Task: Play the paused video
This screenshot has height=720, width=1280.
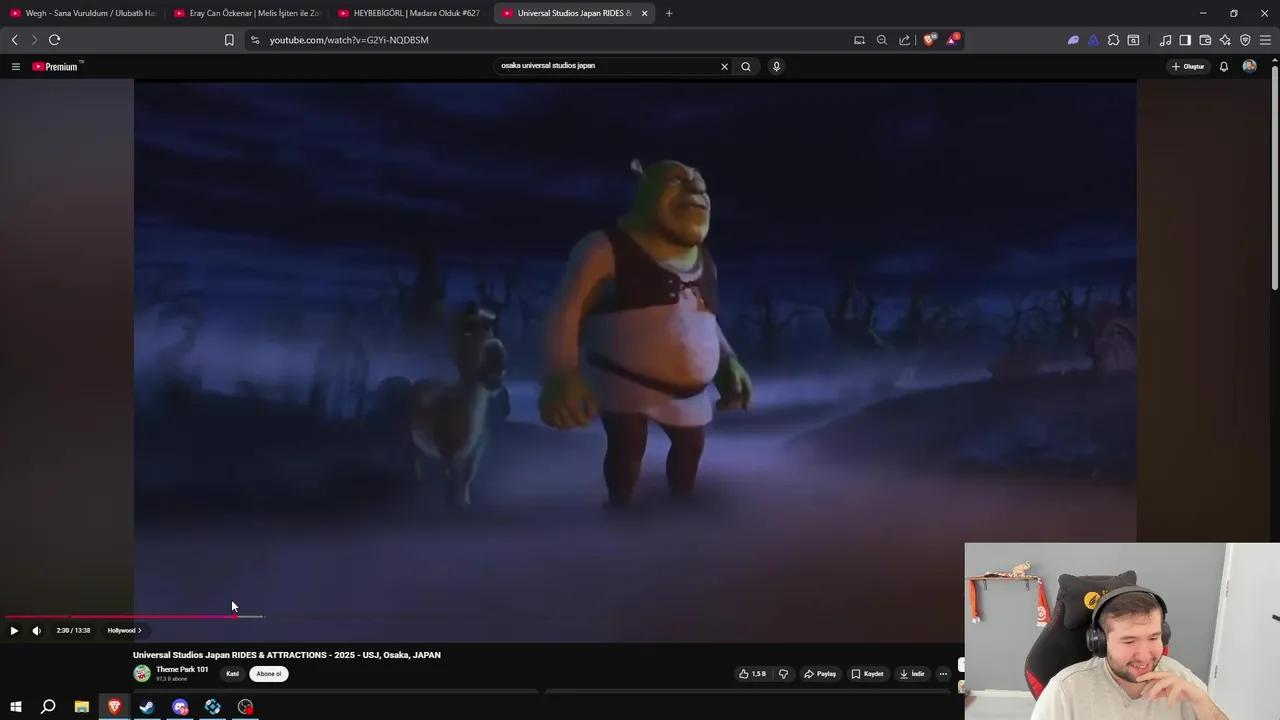Action: [x=14, y=630]
